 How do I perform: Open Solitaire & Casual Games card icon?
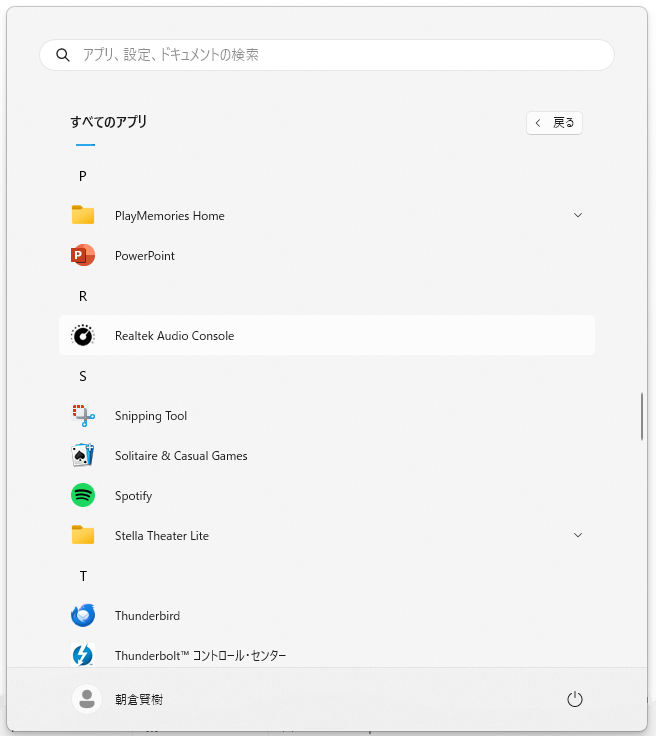83,455
